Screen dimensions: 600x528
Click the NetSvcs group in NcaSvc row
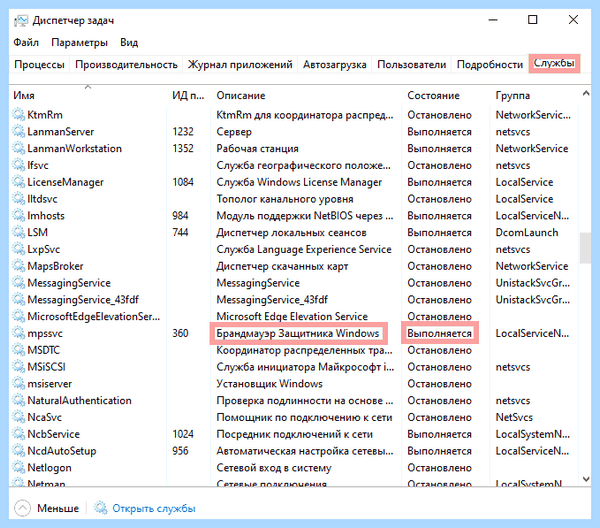click(x=514, y=417)
